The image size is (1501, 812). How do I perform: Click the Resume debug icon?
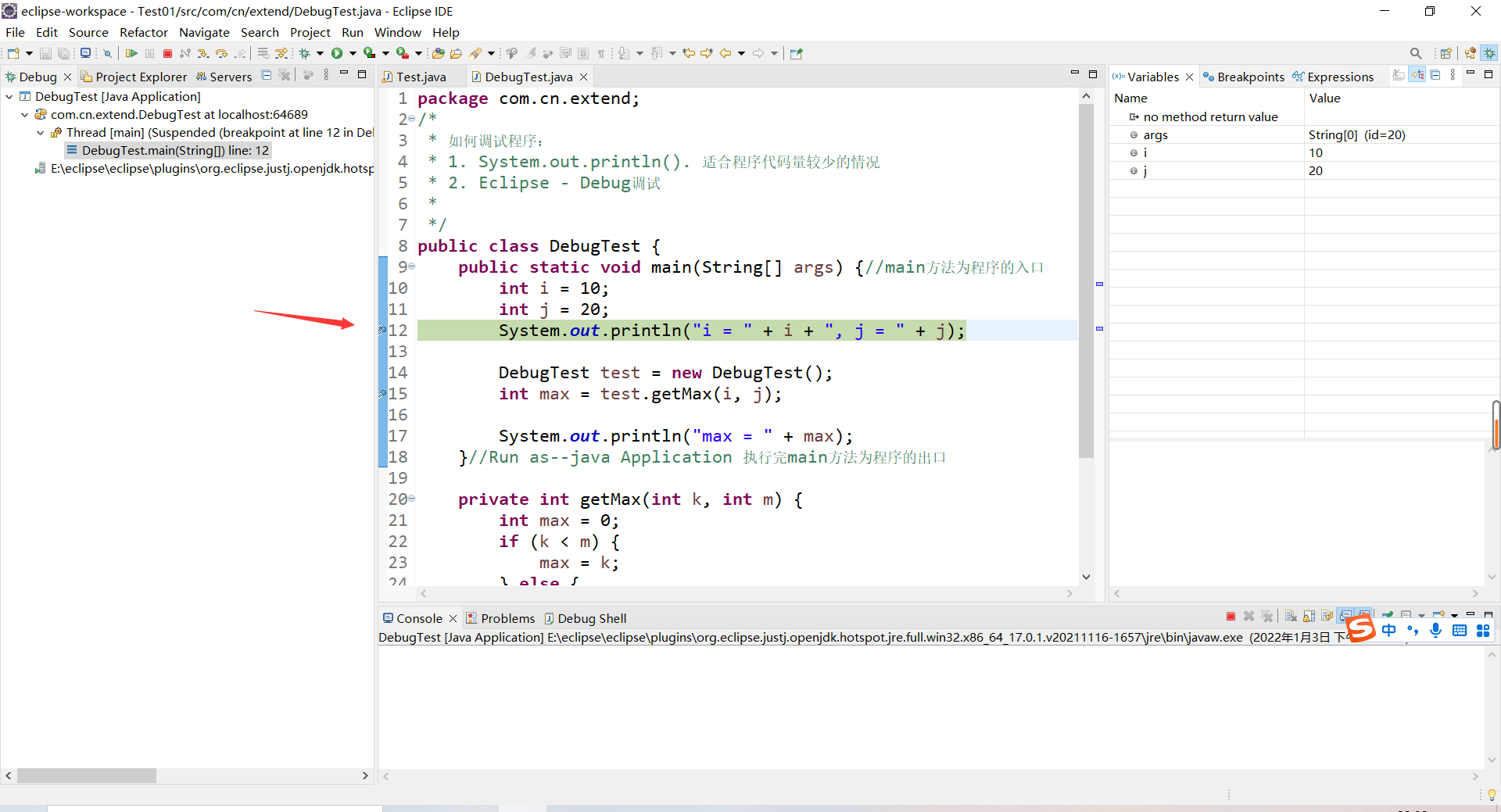[131, 52]
